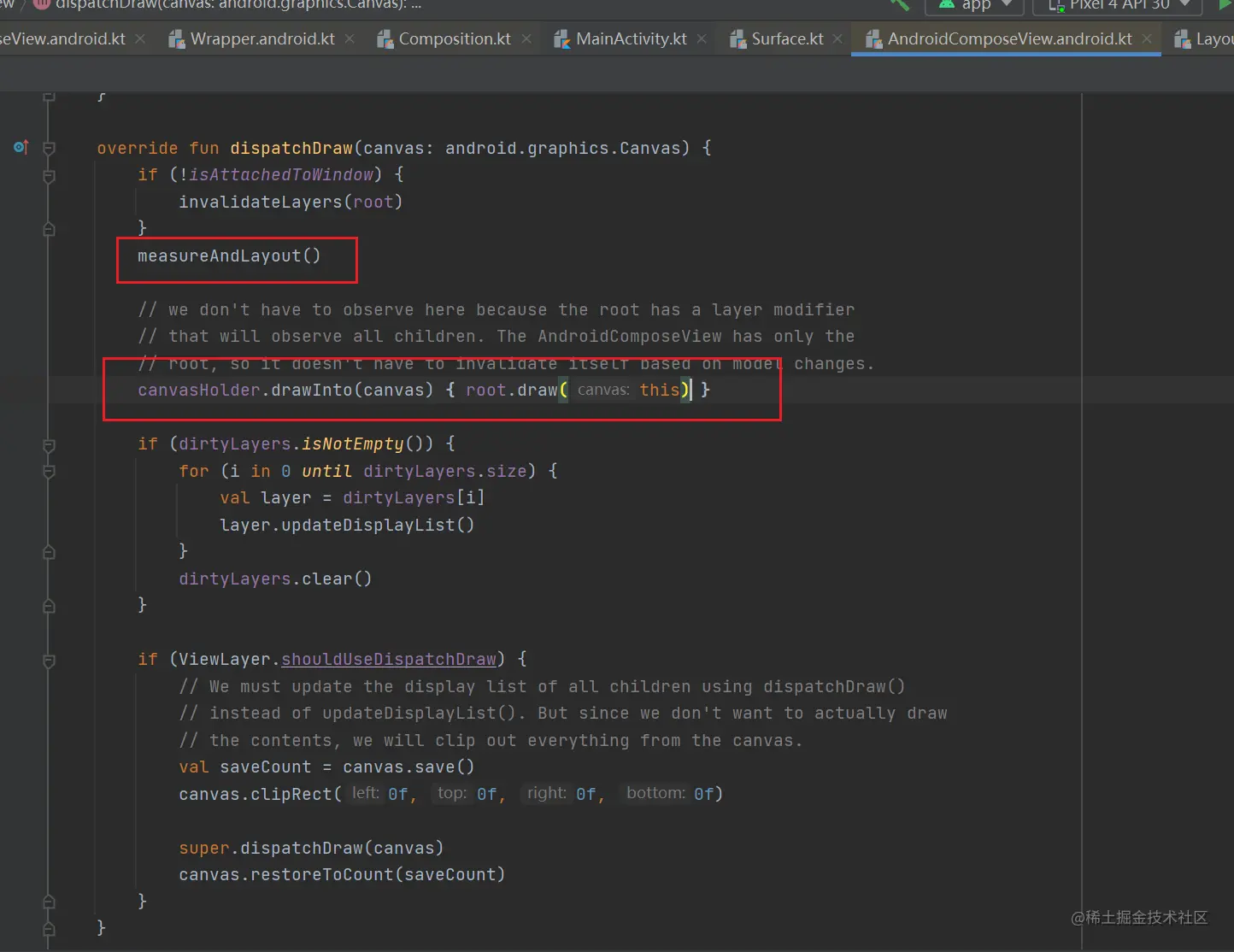The width and height of the screenshot is (1234, 952).
Task: Click the 'top:' parameter hint in clipRect
Action: 452,793
